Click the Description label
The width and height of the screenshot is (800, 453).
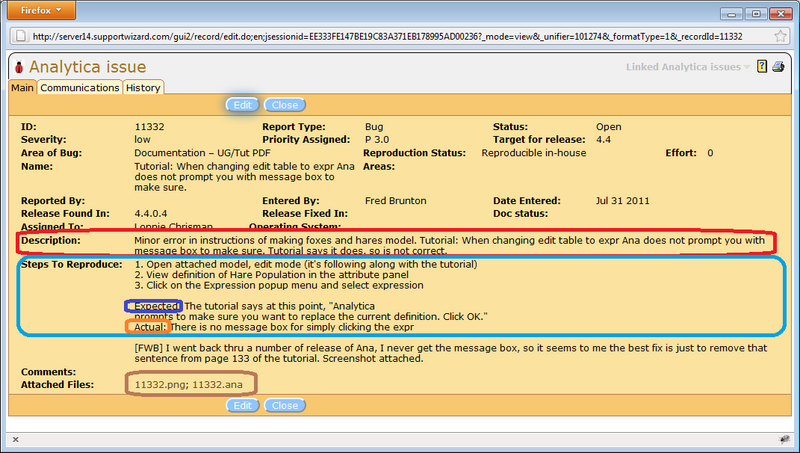pos(51,240)
